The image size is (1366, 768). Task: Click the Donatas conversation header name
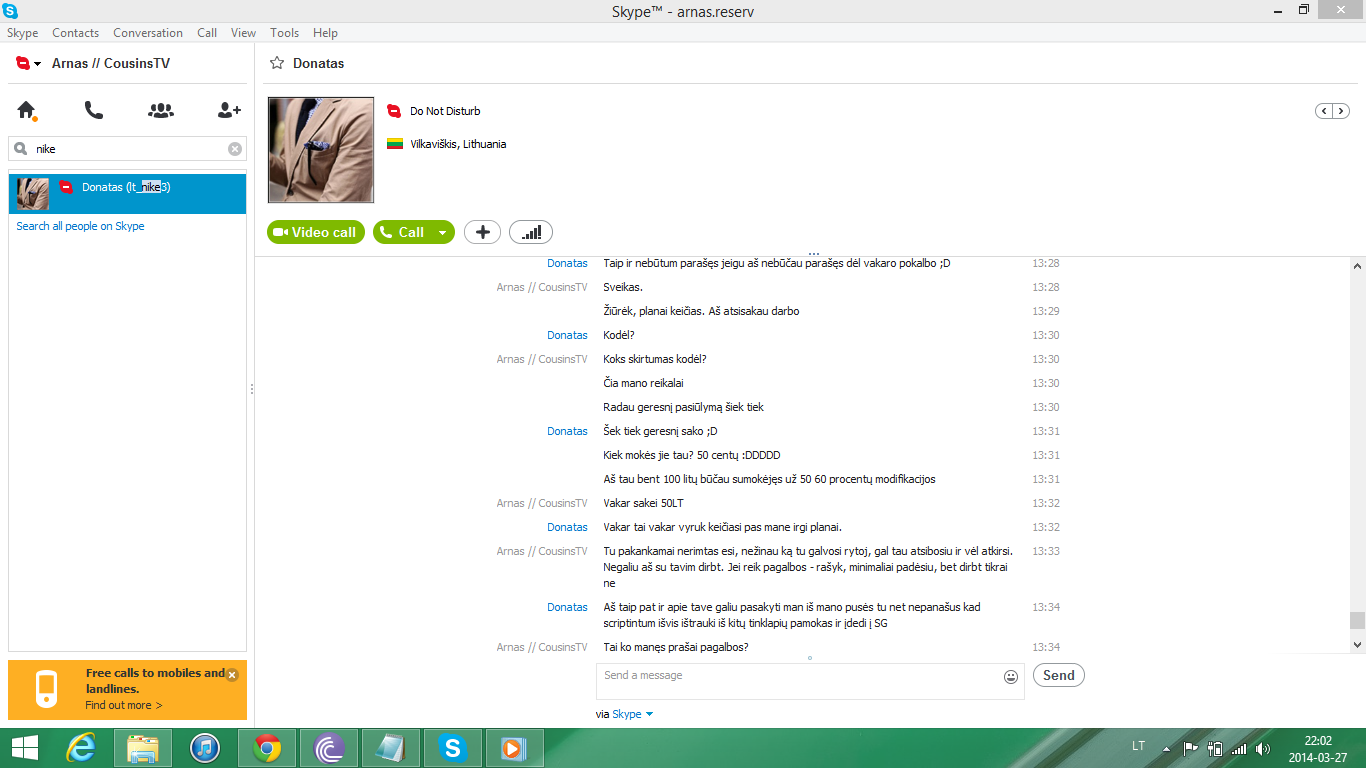click(x=318, y=63)
